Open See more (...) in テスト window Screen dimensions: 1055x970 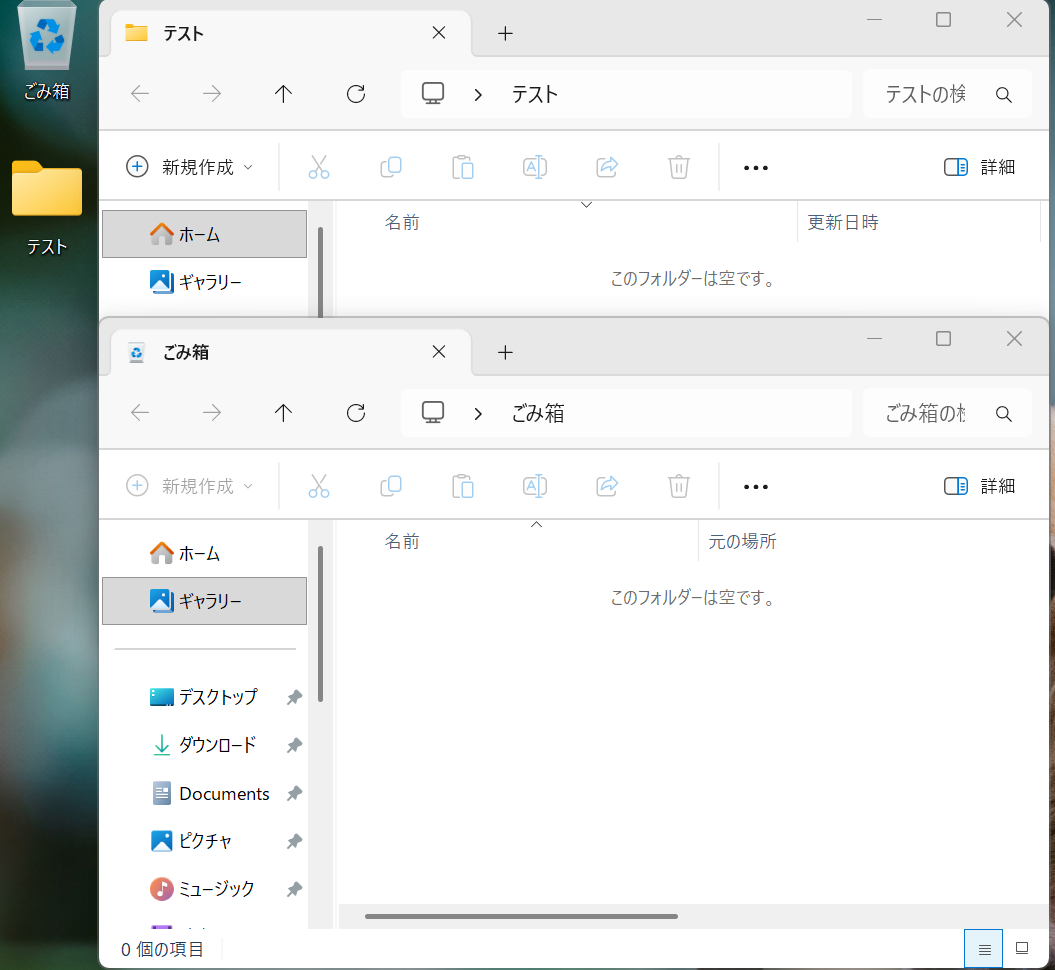756,167
